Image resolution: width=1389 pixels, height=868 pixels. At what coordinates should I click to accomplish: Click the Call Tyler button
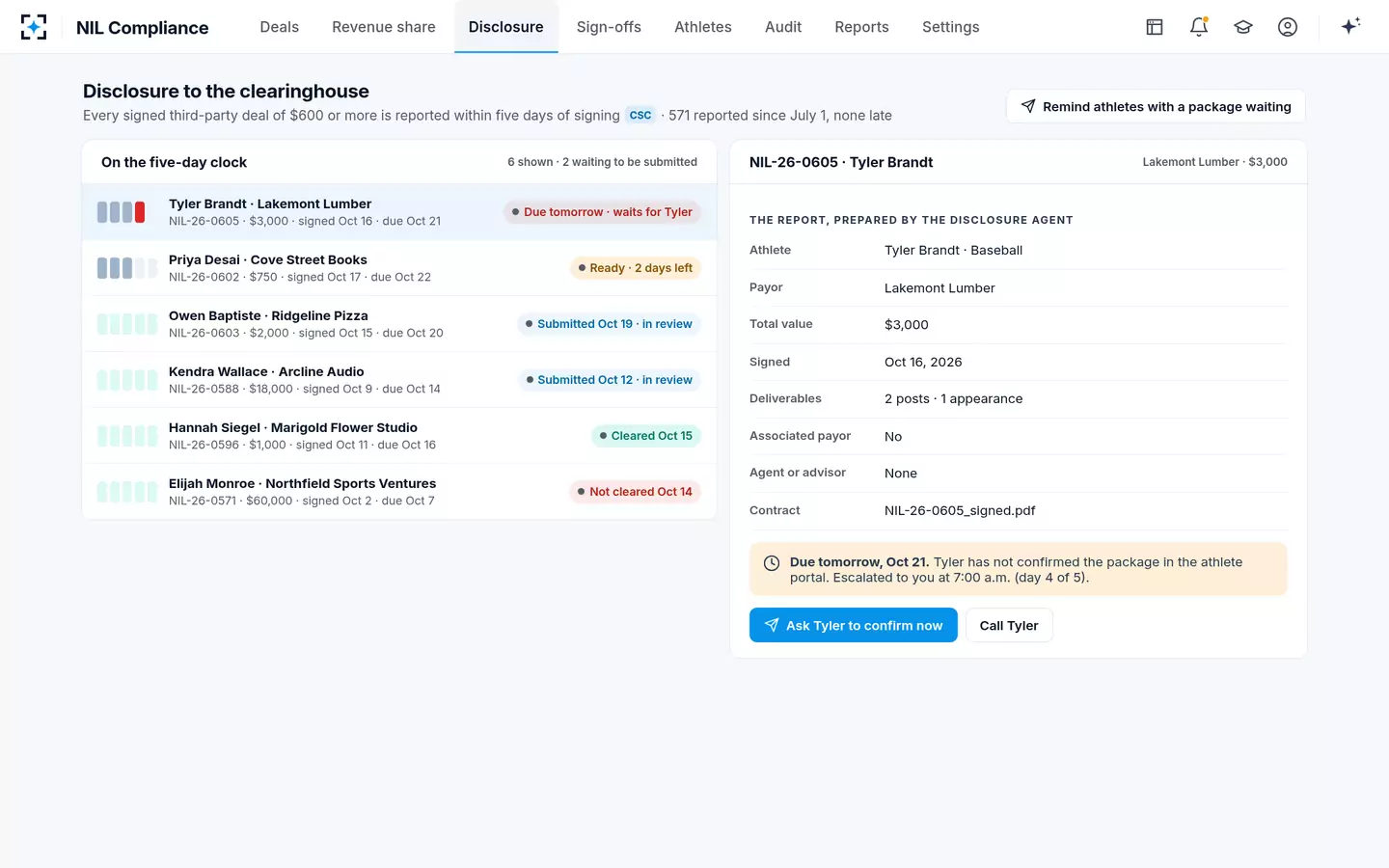click(x=1009, y=625)
